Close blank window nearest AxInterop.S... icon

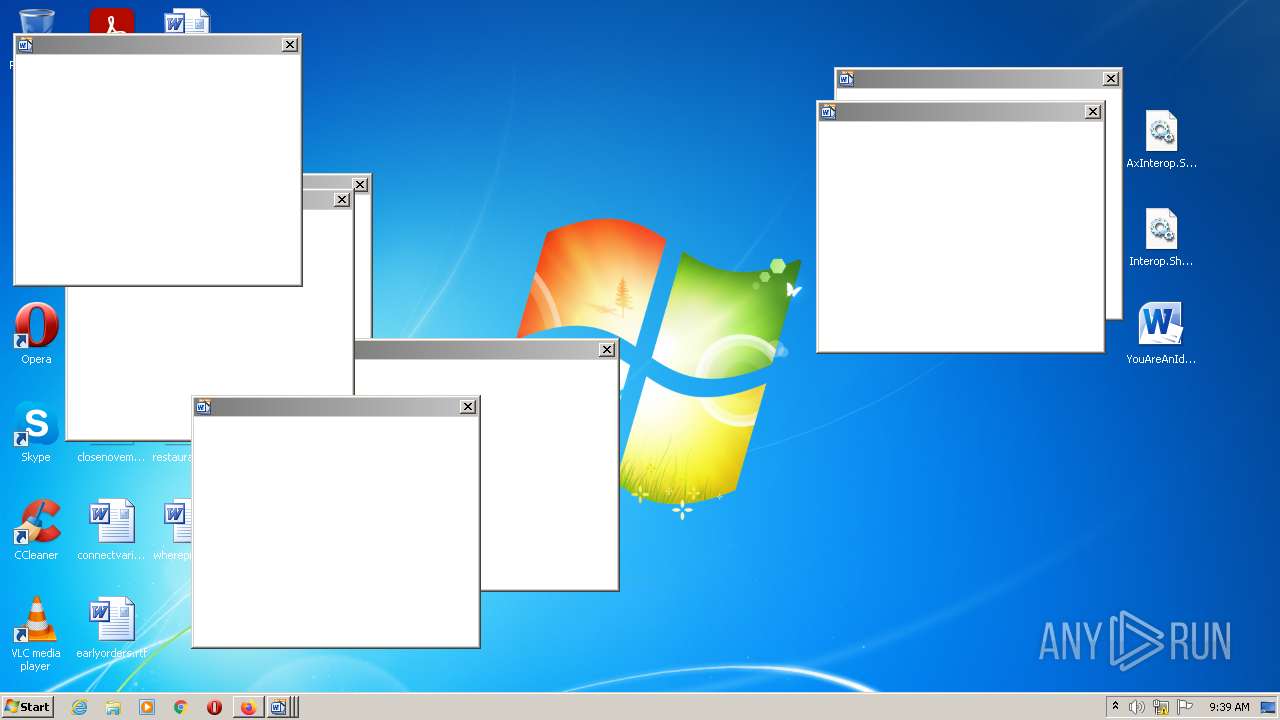[x=1111, y=79]
